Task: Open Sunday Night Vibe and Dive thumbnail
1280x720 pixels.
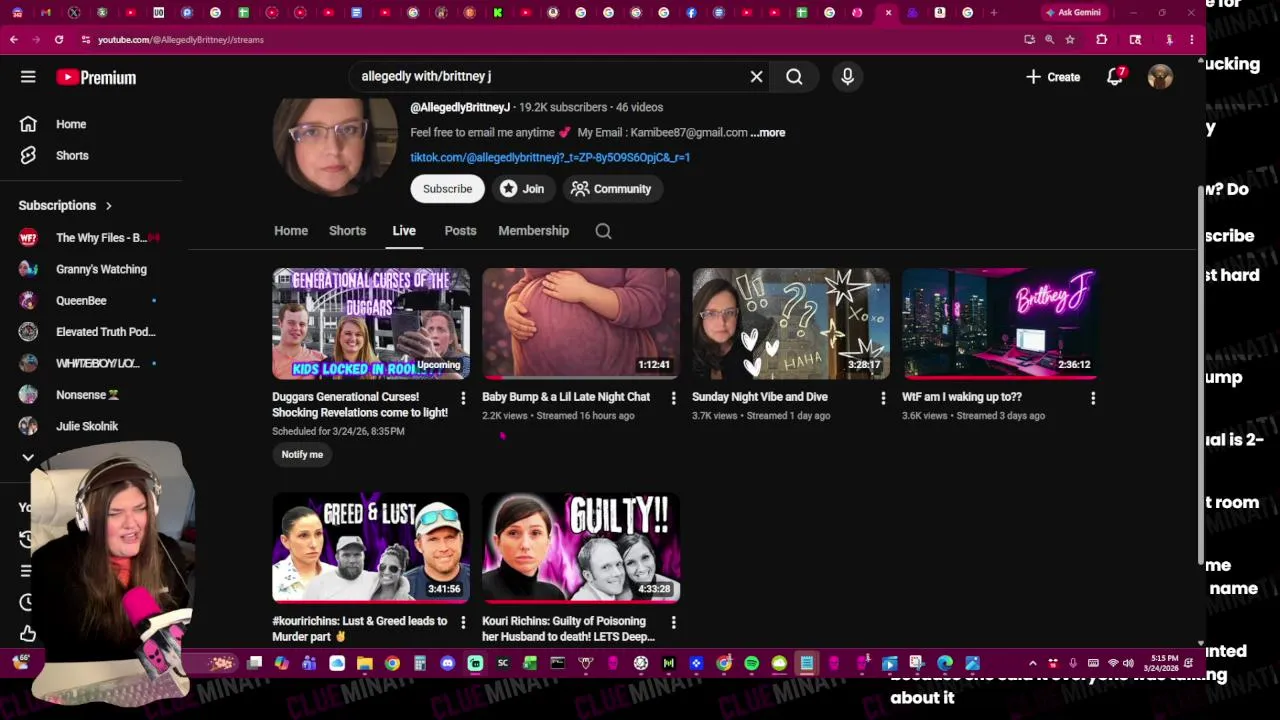Action: (791, 324)
